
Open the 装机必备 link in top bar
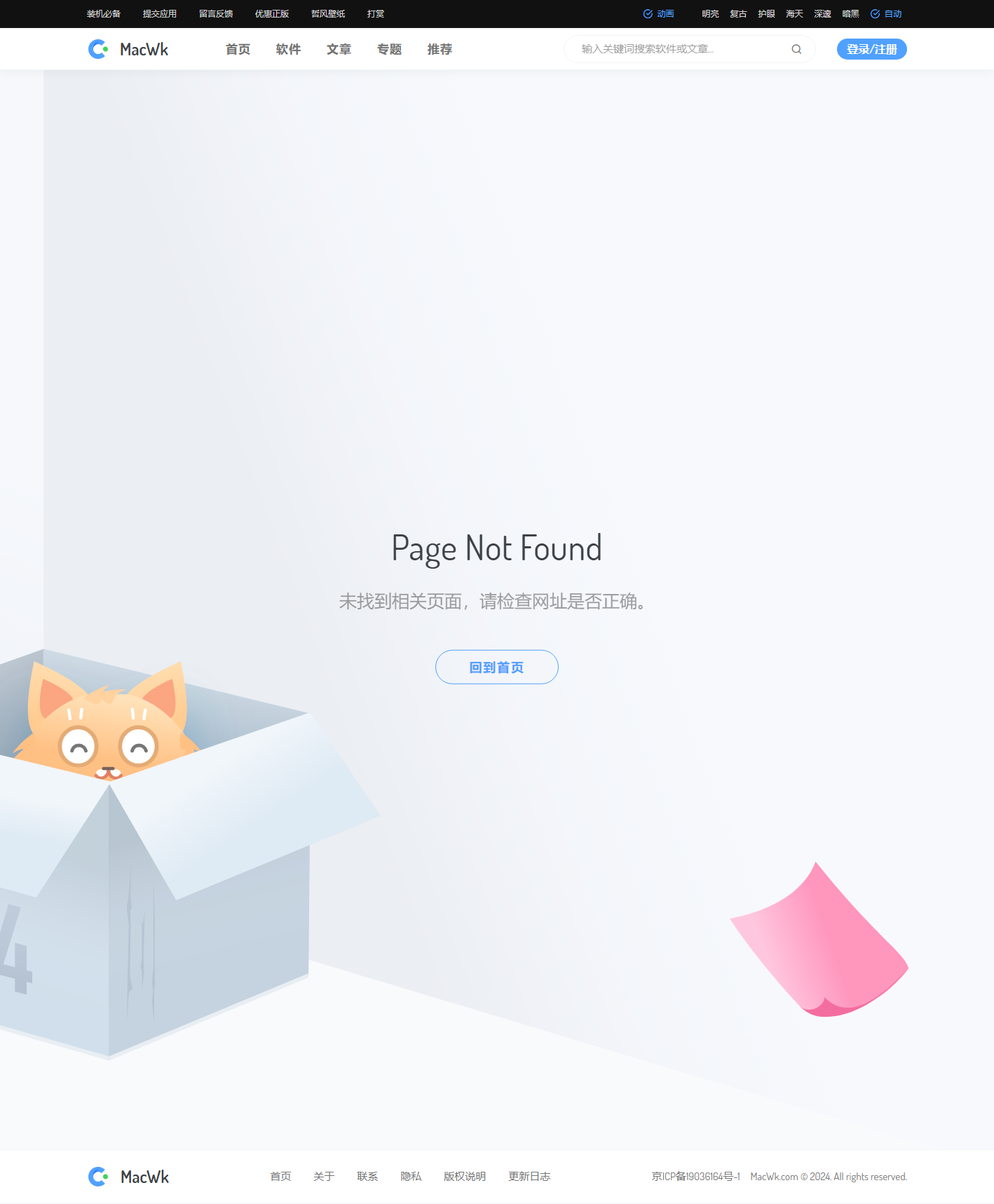tap(104, 14)
